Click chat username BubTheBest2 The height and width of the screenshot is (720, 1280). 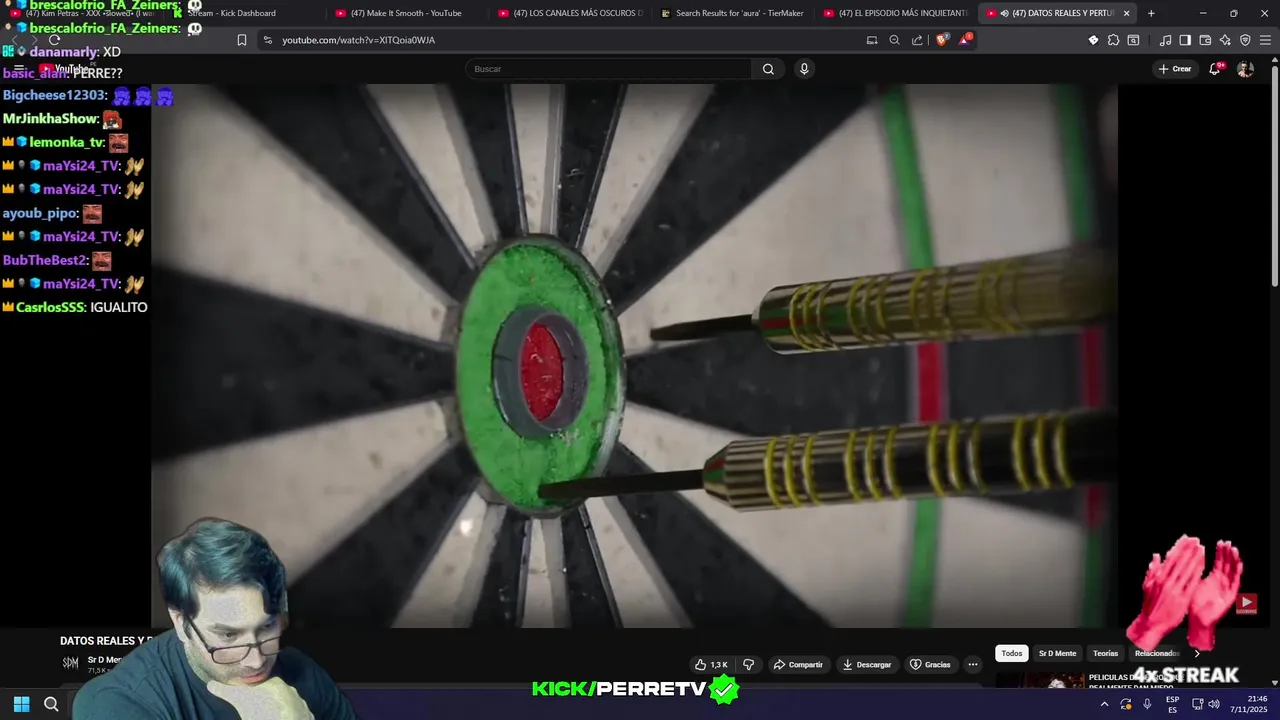[x=45, y=260]
